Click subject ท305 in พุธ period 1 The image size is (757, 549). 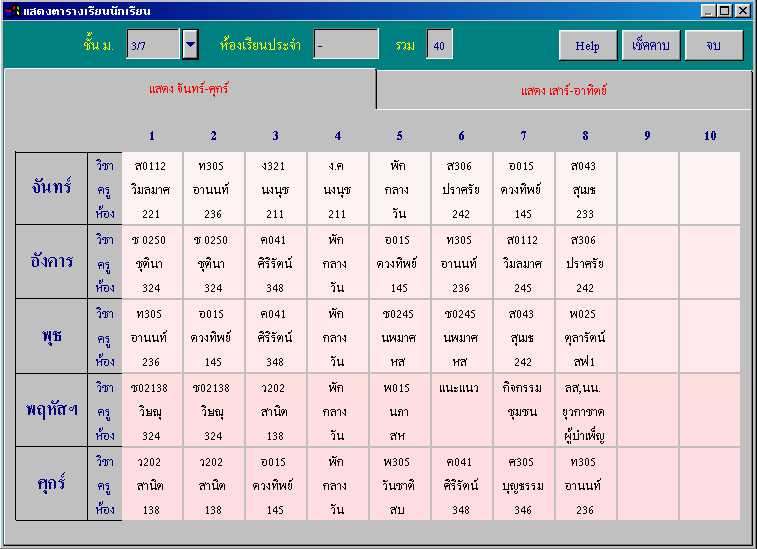click(149, 314)
